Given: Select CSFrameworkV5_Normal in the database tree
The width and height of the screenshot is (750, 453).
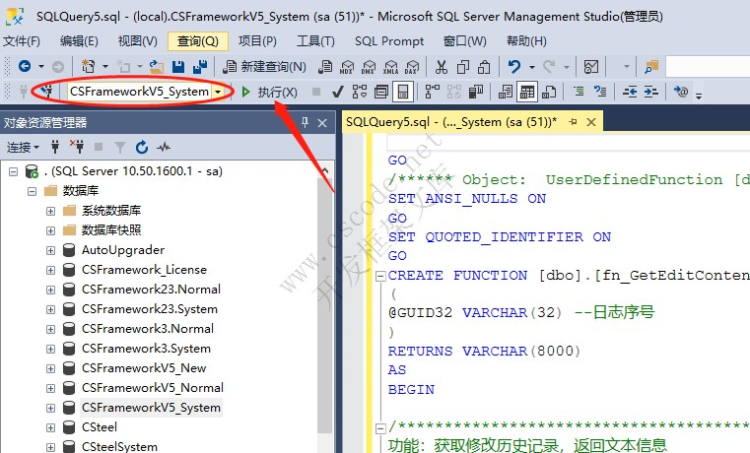Looking at the screenshot, I should pyautogui.click(x=152, y=387).
